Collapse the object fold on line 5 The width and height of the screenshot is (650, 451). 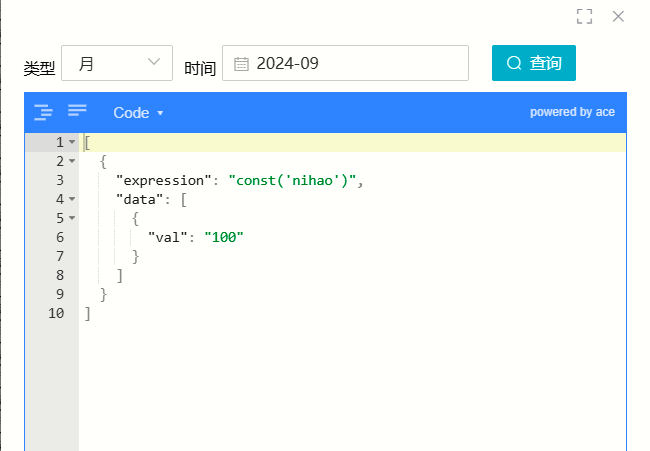[72, 218]
